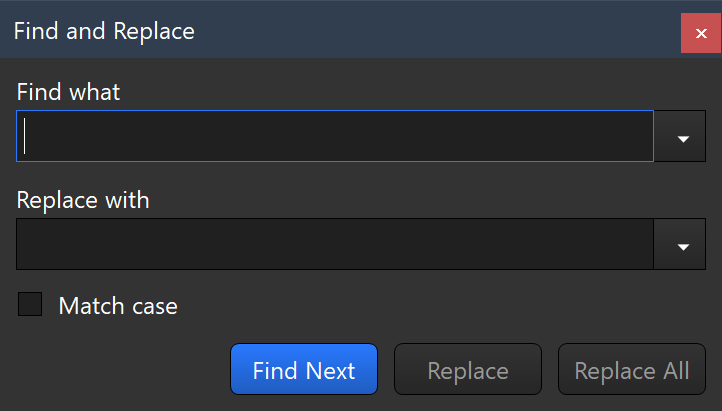Viewport: 722px width, 411px height.
Task: Click the Replace button
Action: (467, 370)
